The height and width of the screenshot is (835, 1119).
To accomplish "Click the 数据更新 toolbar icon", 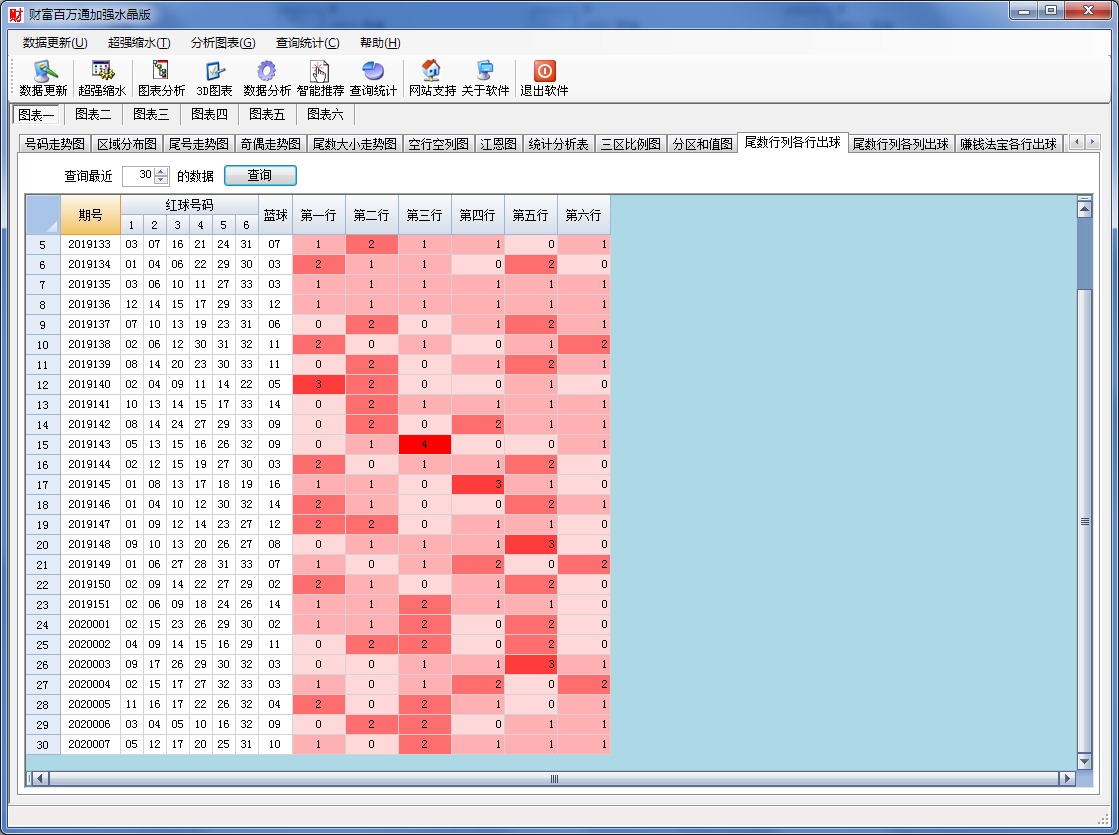I will point(43,71).
